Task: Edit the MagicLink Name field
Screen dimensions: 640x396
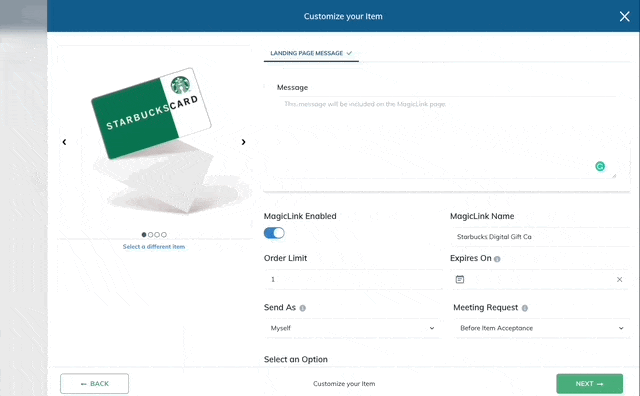Action: point(540,237)
